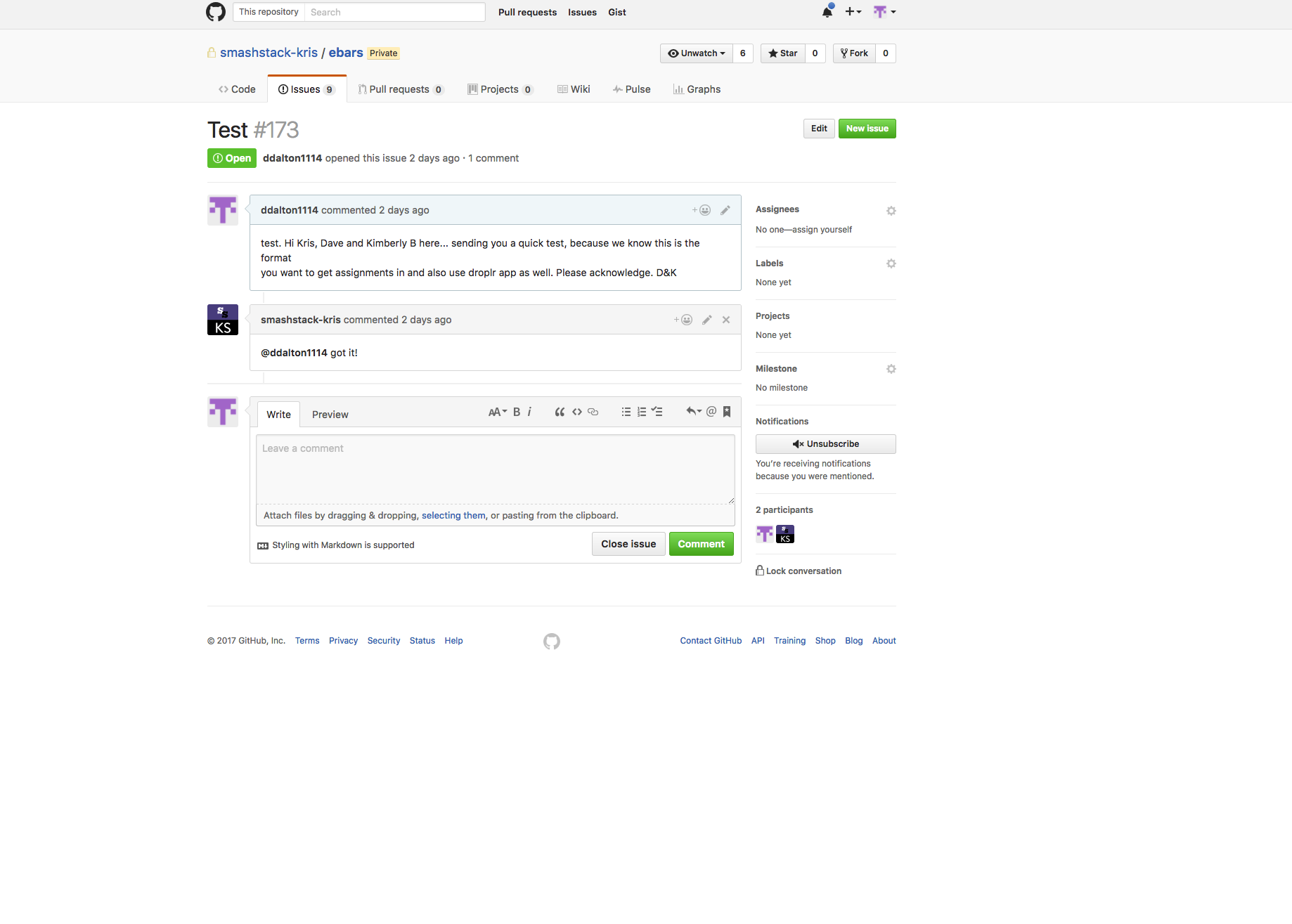Create a New issue
The height and width of the screenshot is (924, 1292).
867,129
